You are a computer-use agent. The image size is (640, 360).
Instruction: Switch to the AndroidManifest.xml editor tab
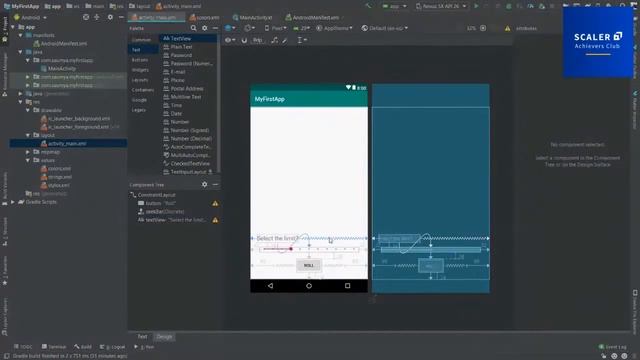tap(313, 17)
